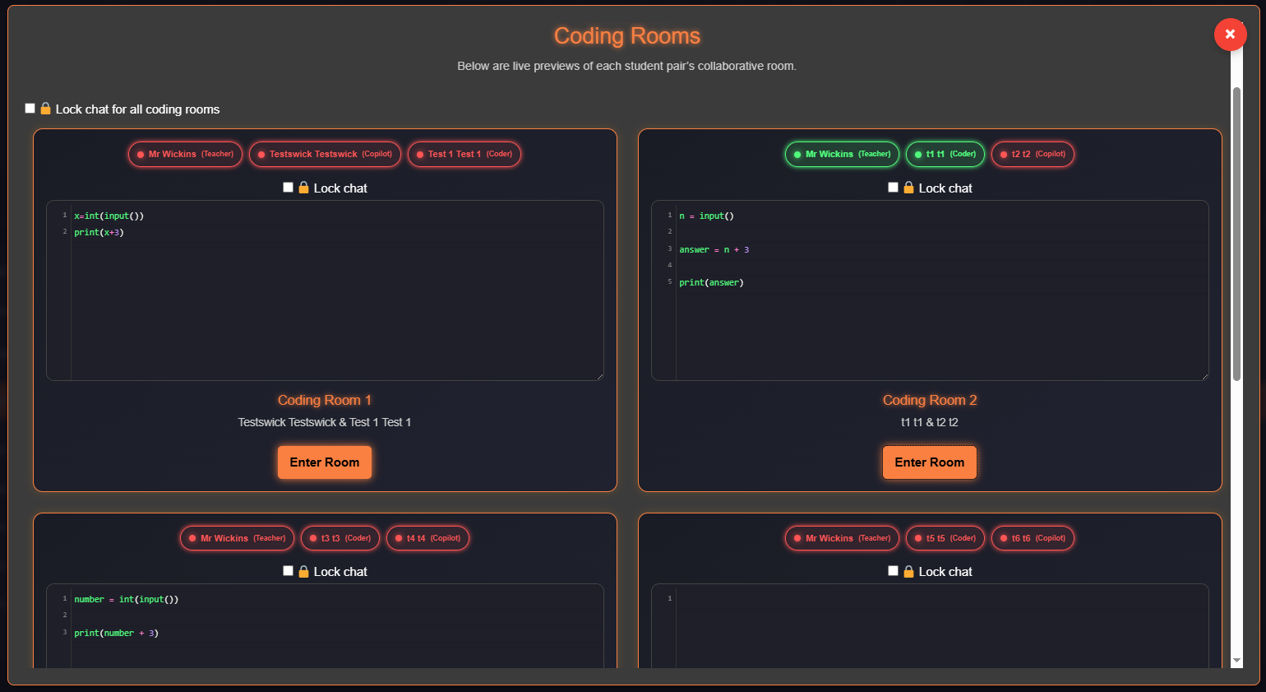Select the t2 t2 Copilot badge
This screenshot has width=1266, height=692.
tap(1033, 154)
